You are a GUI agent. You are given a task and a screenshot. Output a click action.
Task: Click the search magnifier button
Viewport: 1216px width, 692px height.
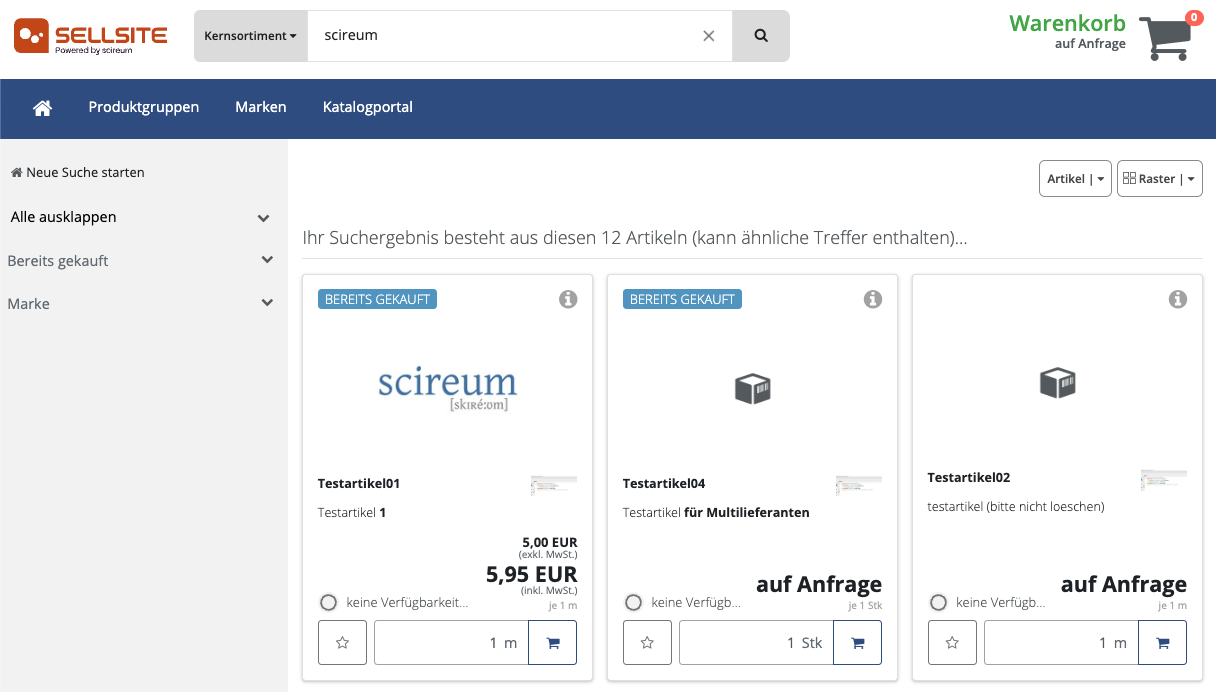761,36
